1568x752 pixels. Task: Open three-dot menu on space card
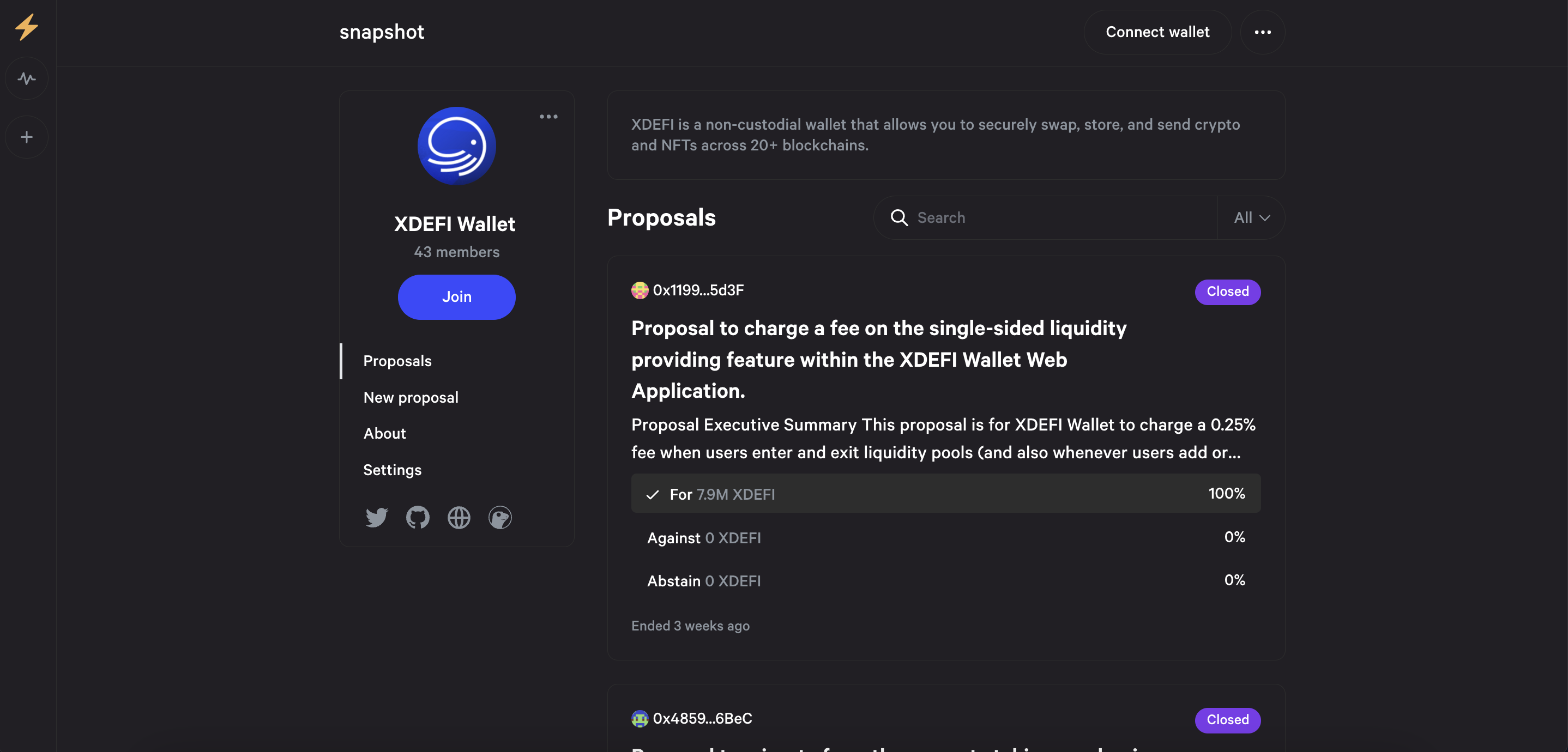click(548, 116)
